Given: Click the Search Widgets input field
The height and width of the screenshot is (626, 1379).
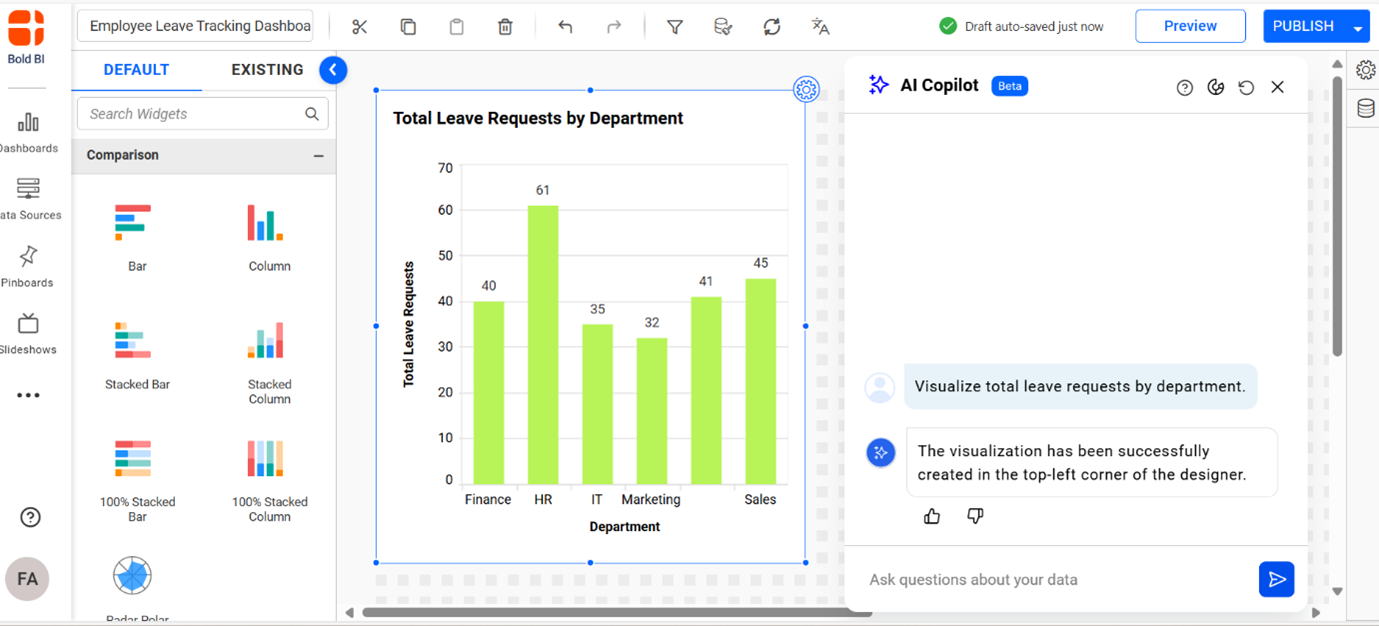Looking at the screenshot, I should pos(195,113).
